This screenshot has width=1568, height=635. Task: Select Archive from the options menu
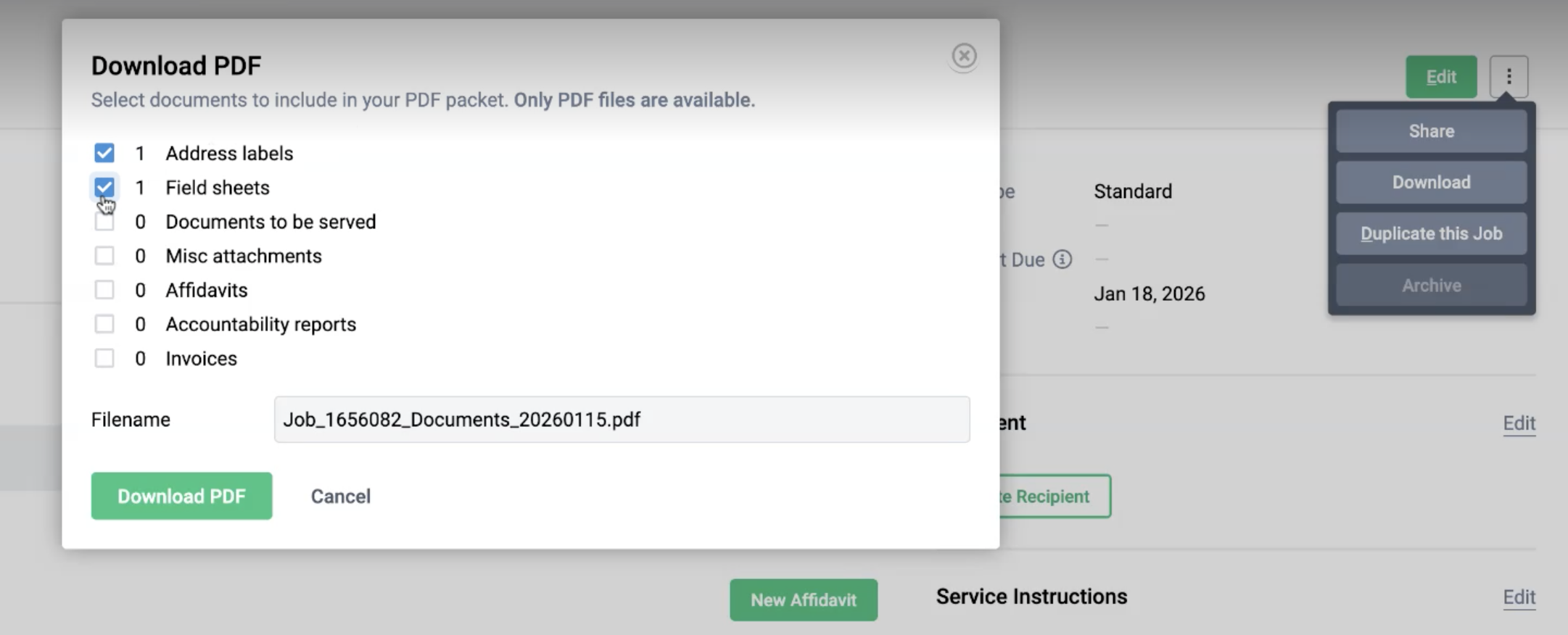(x=1431, y=286)
